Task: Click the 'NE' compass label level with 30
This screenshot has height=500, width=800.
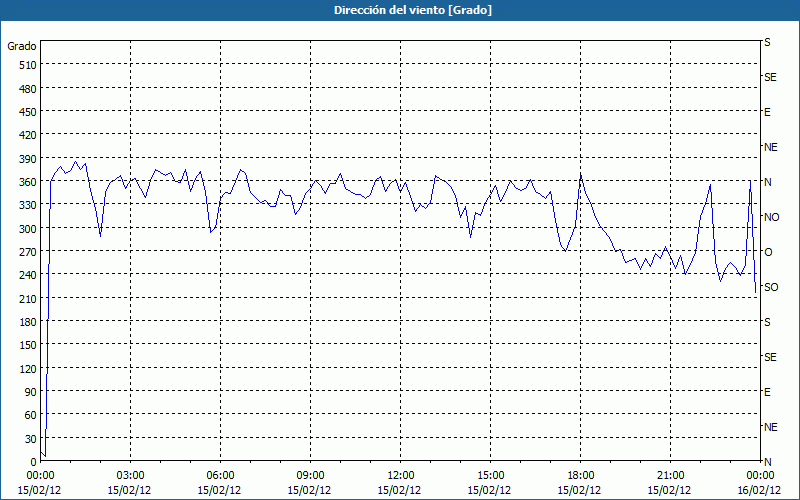Action: (770, 427)
